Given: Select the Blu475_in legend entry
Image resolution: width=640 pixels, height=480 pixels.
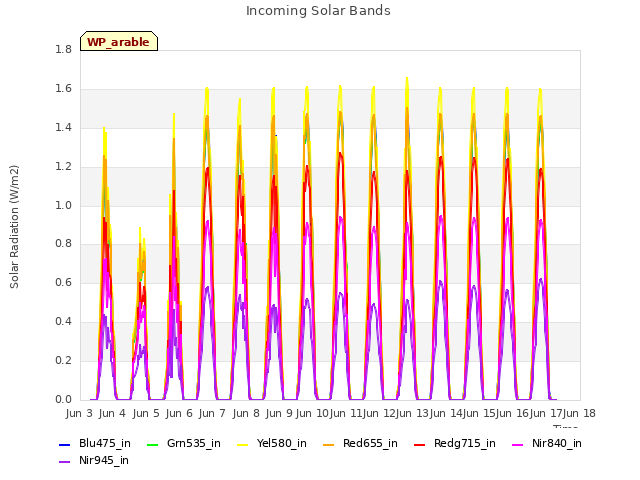Looking at the screenshot, I should pos(95,443).
